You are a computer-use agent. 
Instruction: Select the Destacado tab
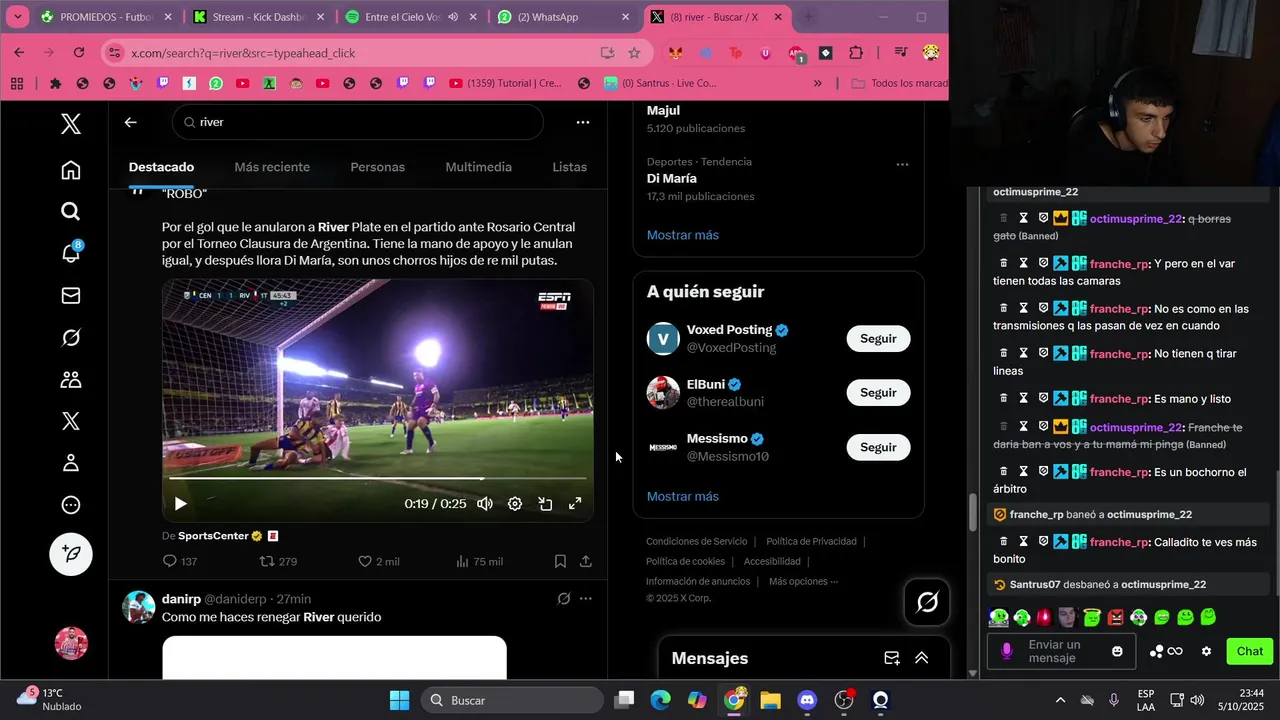pos(161,167)
